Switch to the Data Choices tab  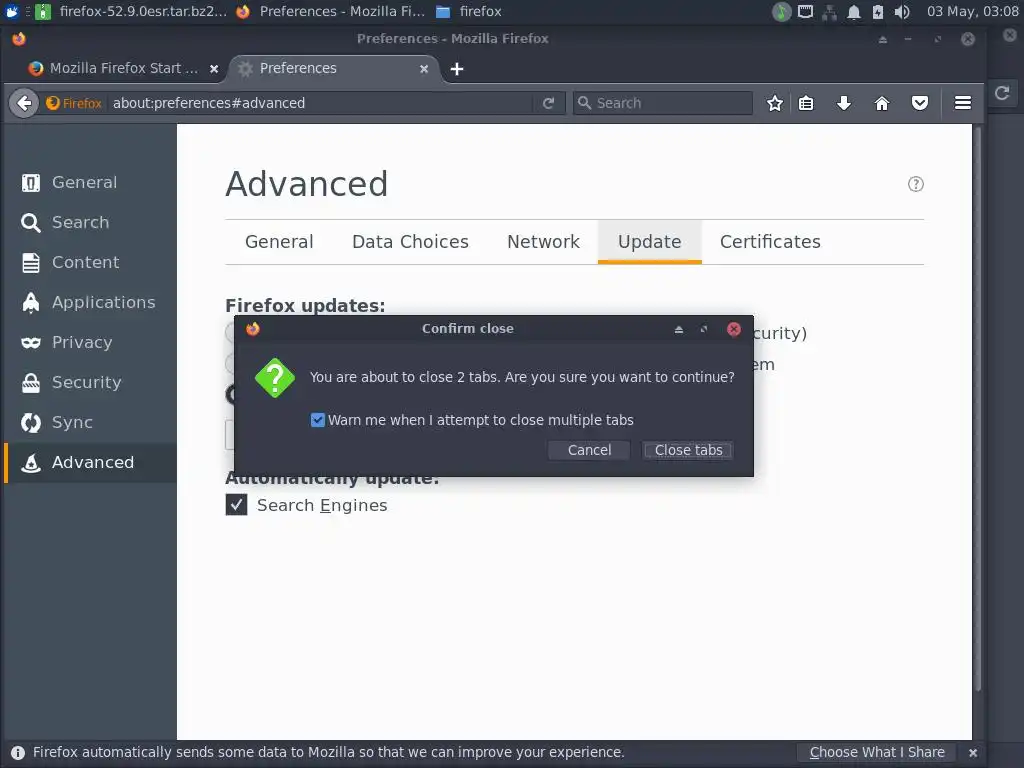(410, 242)
